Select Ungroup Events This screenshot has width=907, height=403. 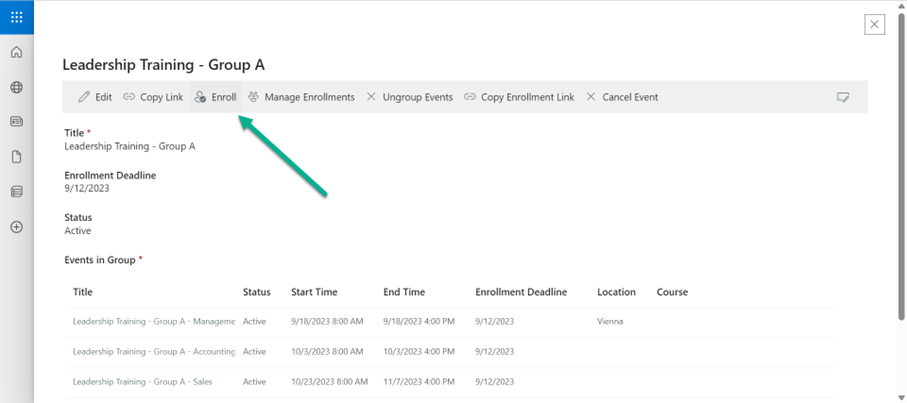(409, 97)
